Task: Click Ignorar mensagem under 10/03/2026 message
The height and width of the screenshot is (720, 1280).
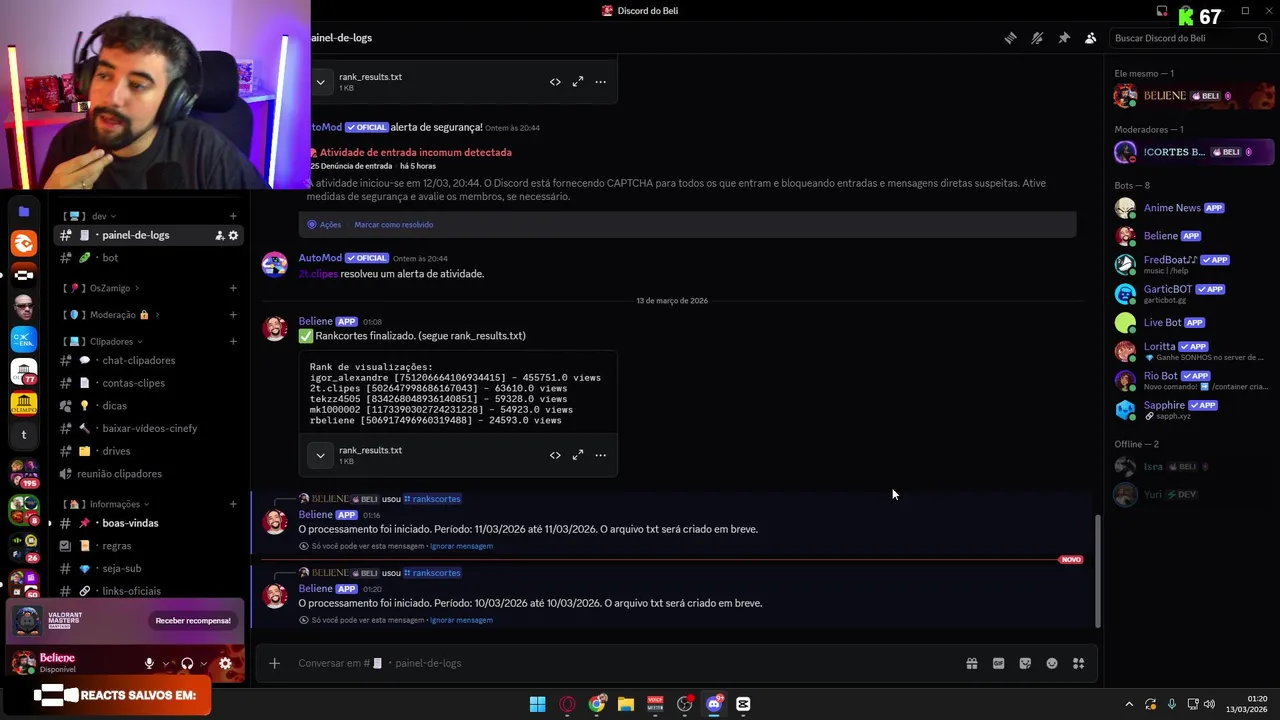Action: [x=461, y=620]
